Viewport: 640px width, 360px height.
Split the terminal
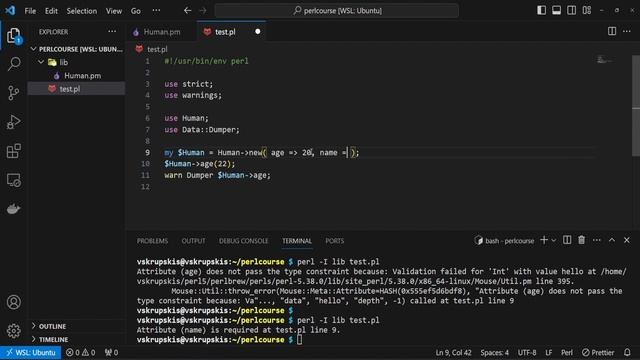coord(567,240)
